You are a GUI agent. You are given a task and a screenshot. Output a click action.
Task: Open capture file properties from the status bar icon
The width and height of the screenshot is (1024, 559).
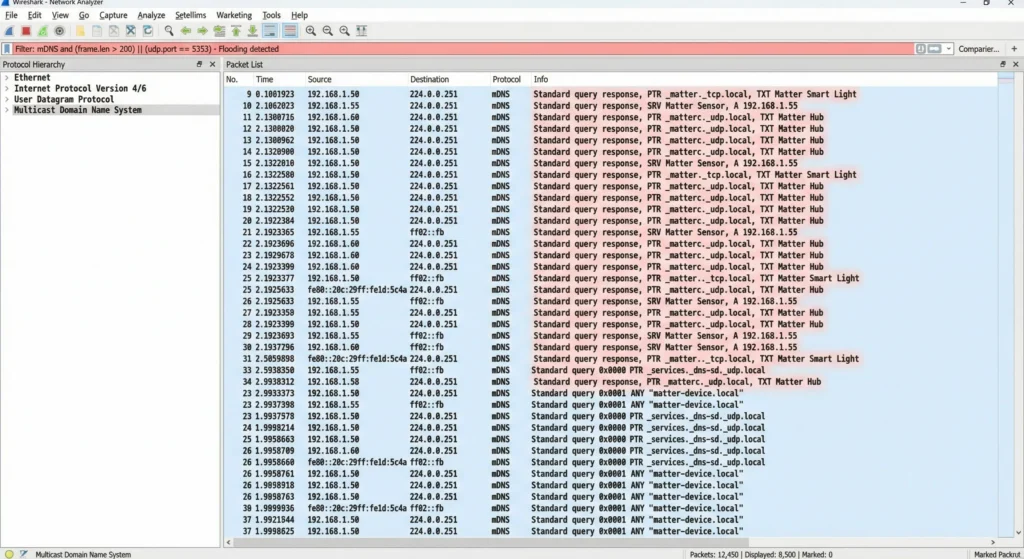tap(24, 554)
